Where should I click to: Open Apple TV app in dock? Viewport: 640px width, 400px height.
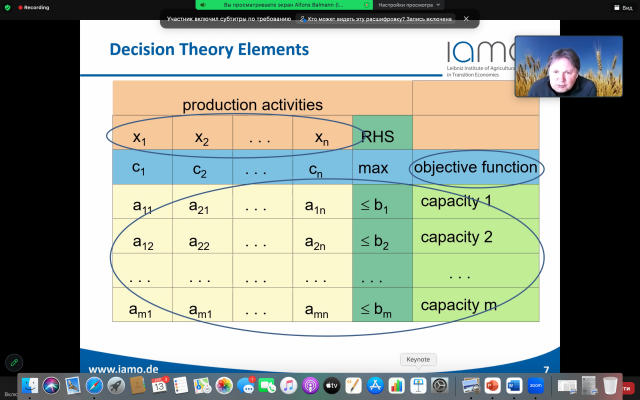pyautogui.click(x=331, y=386)
